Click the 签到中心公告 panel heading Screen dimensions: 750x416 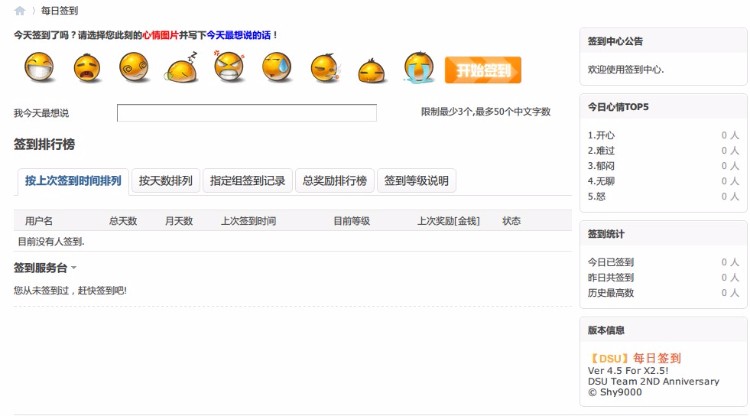[615, 41]
